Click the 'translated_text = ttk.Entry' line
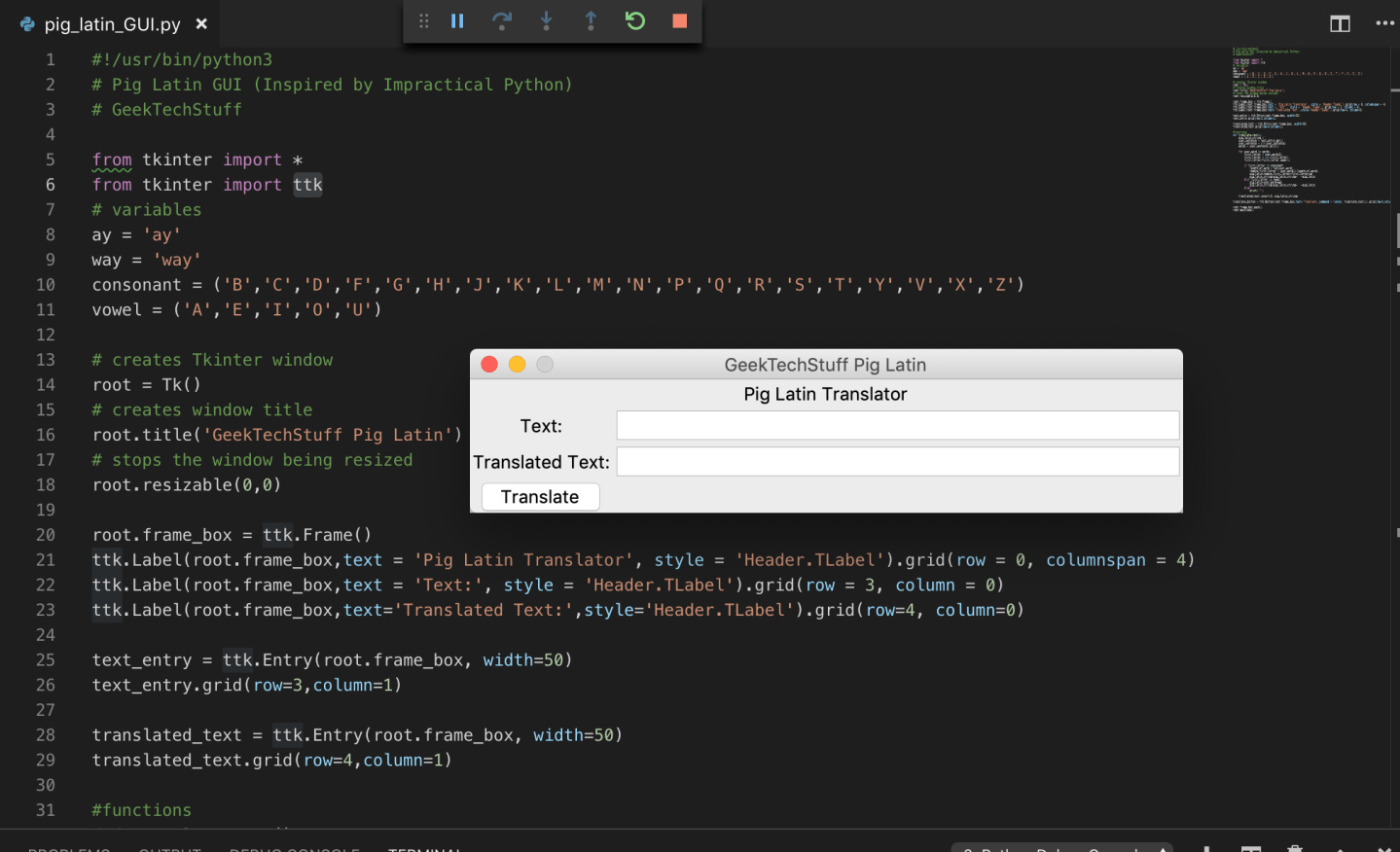The image size is (1400, 852). [x=357, y=735]
